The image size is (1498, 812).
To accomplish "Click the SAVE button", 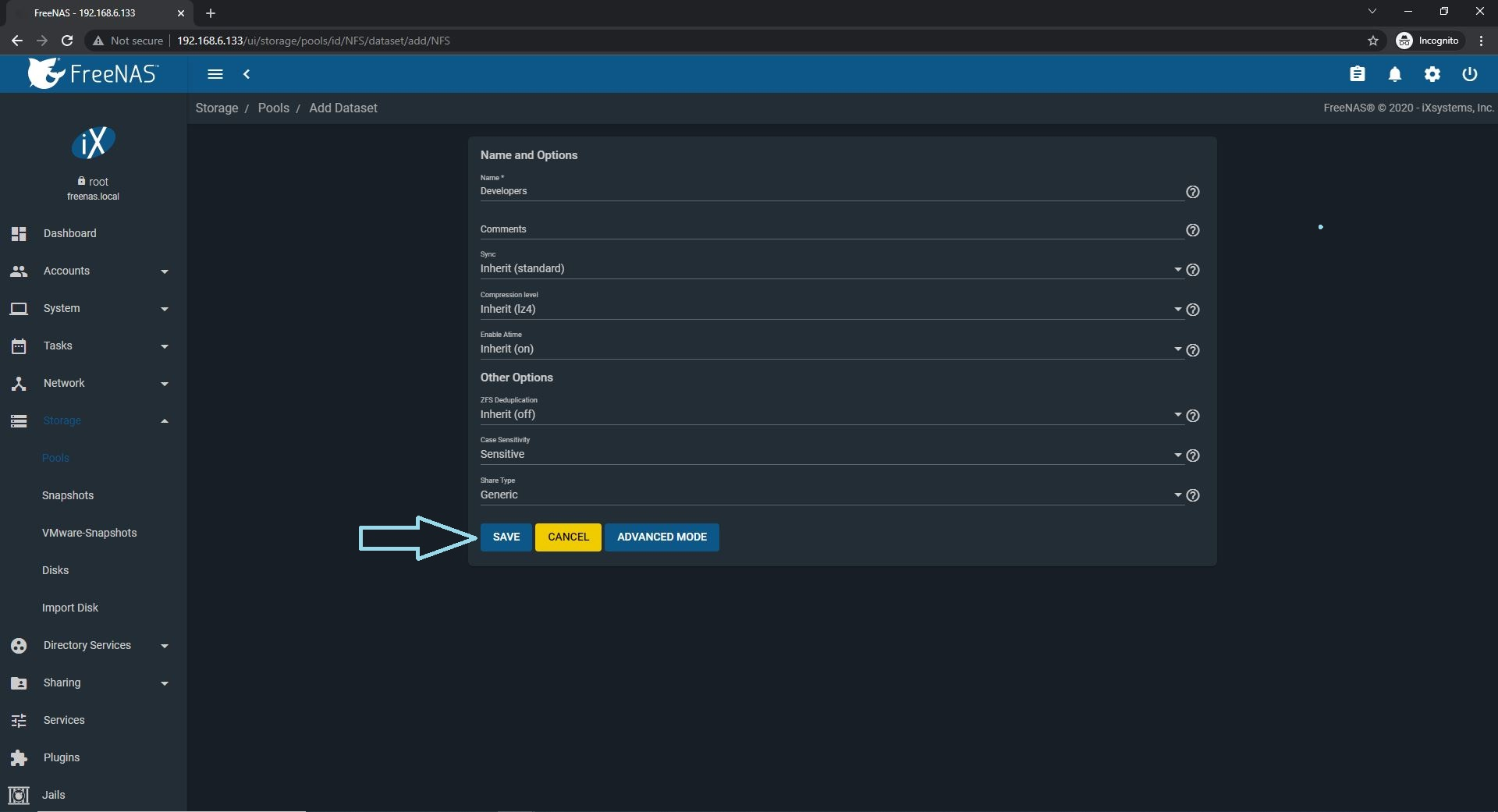I will 506,537.
